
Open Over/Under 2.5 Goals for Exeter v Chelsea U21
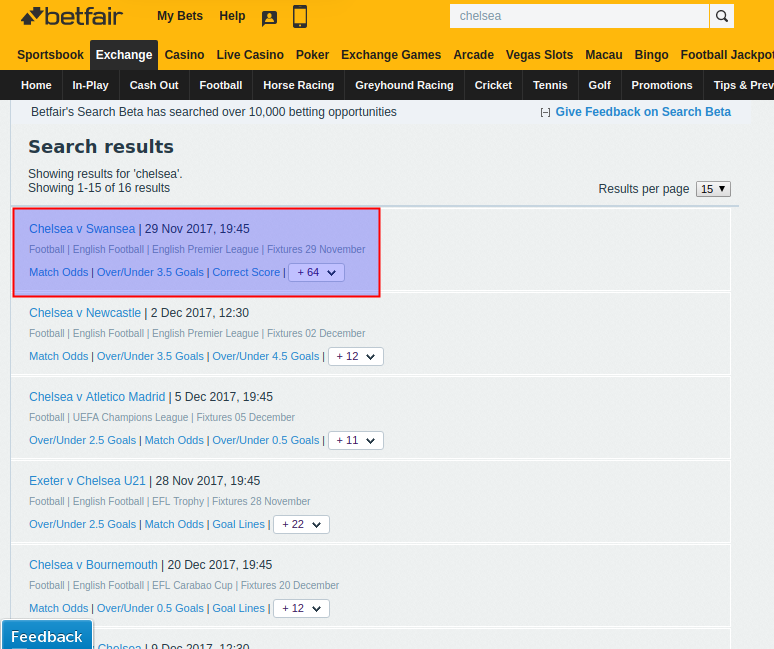(82, 524)
